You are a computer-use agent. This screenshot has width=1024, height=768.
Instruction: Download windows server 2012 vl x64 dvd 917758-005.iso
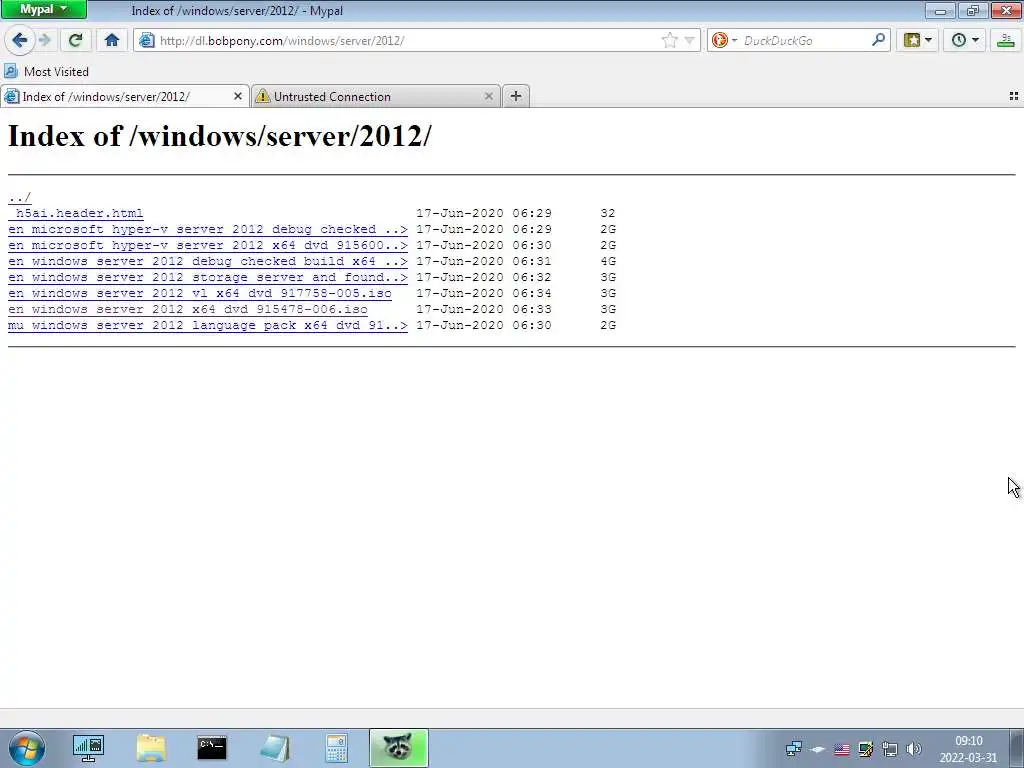point(200,293)
